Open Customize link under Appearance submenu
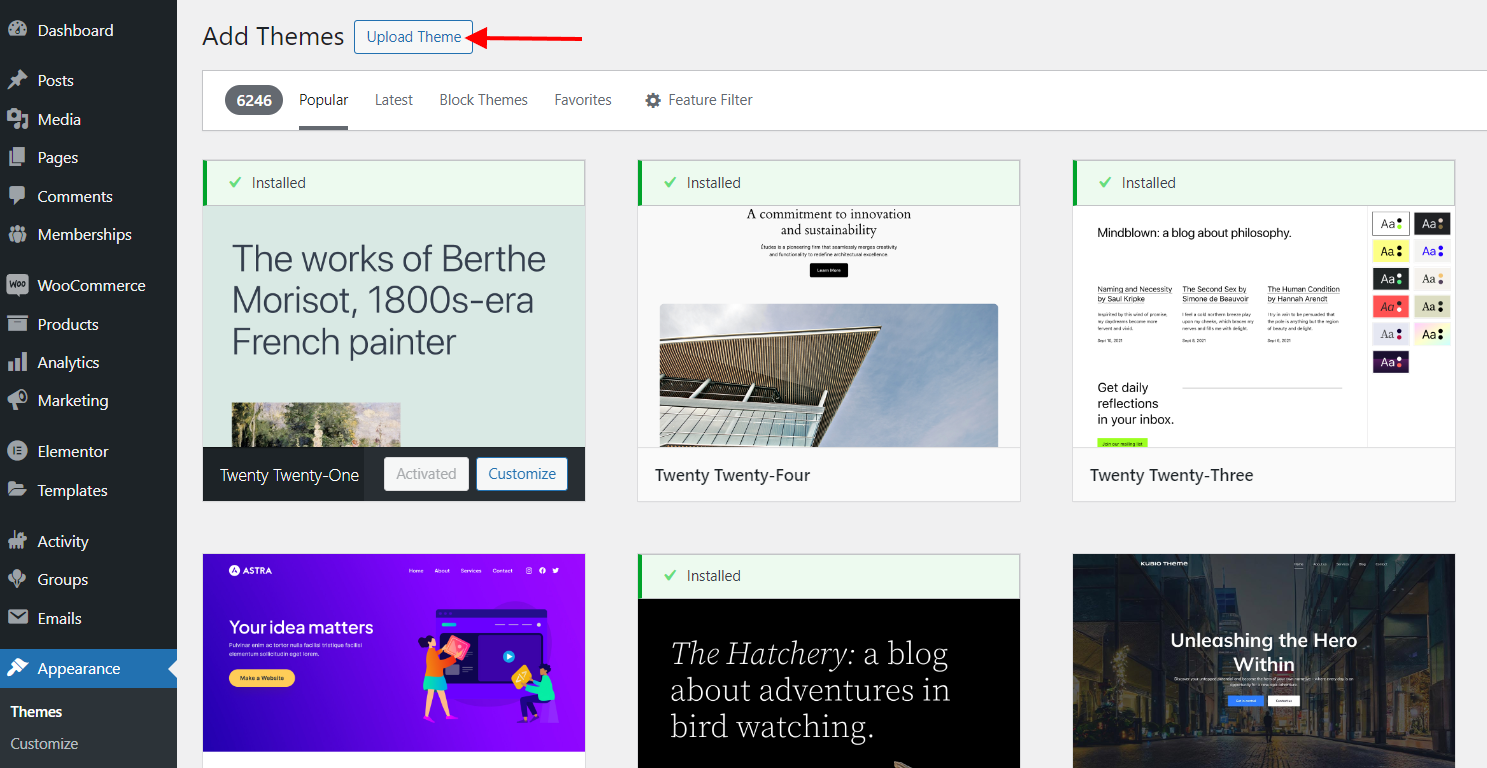This screenshot has height=768, width=1487. click(x=44, y=743)
